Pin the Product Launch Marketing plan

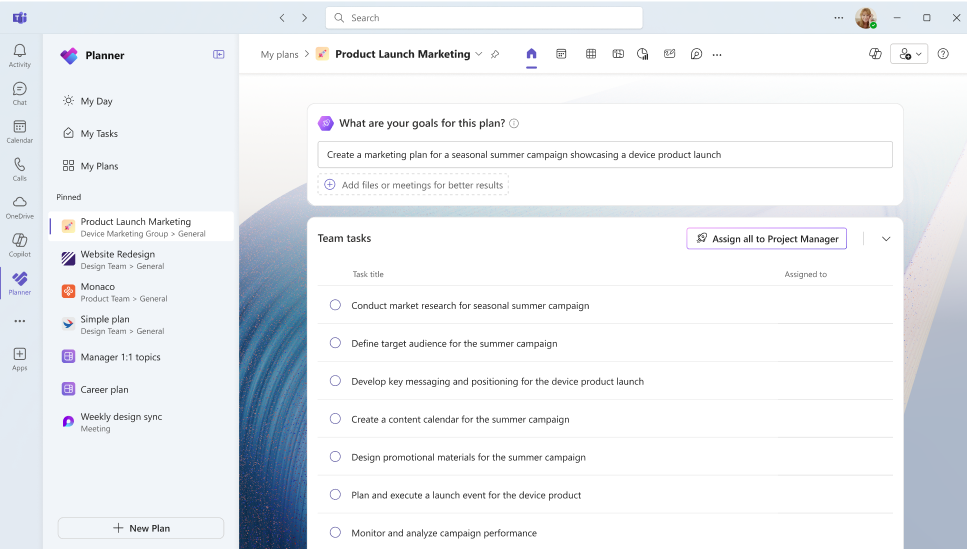pos(495,54)
